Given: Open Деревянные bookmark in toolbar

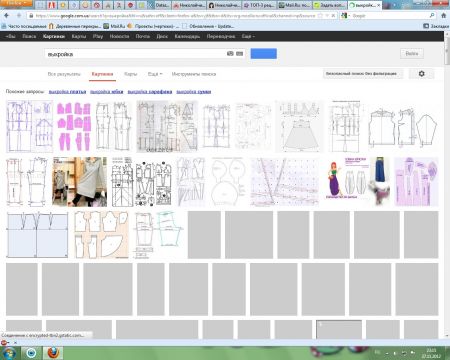Looking at the screenshot, I should point(74,26).
